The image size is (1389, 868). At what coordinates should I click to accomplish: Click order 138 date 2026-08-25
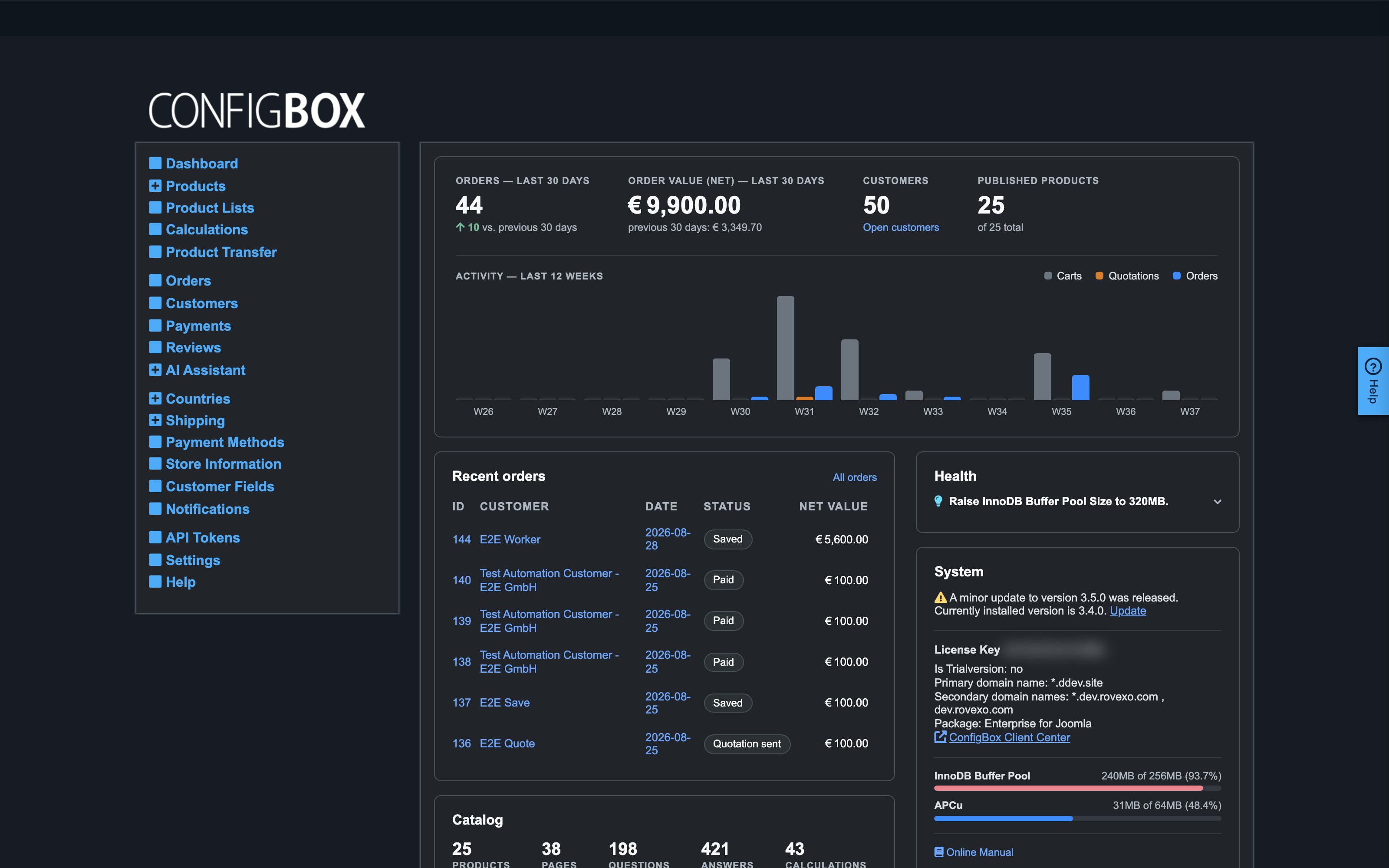[x=668, y=662]
